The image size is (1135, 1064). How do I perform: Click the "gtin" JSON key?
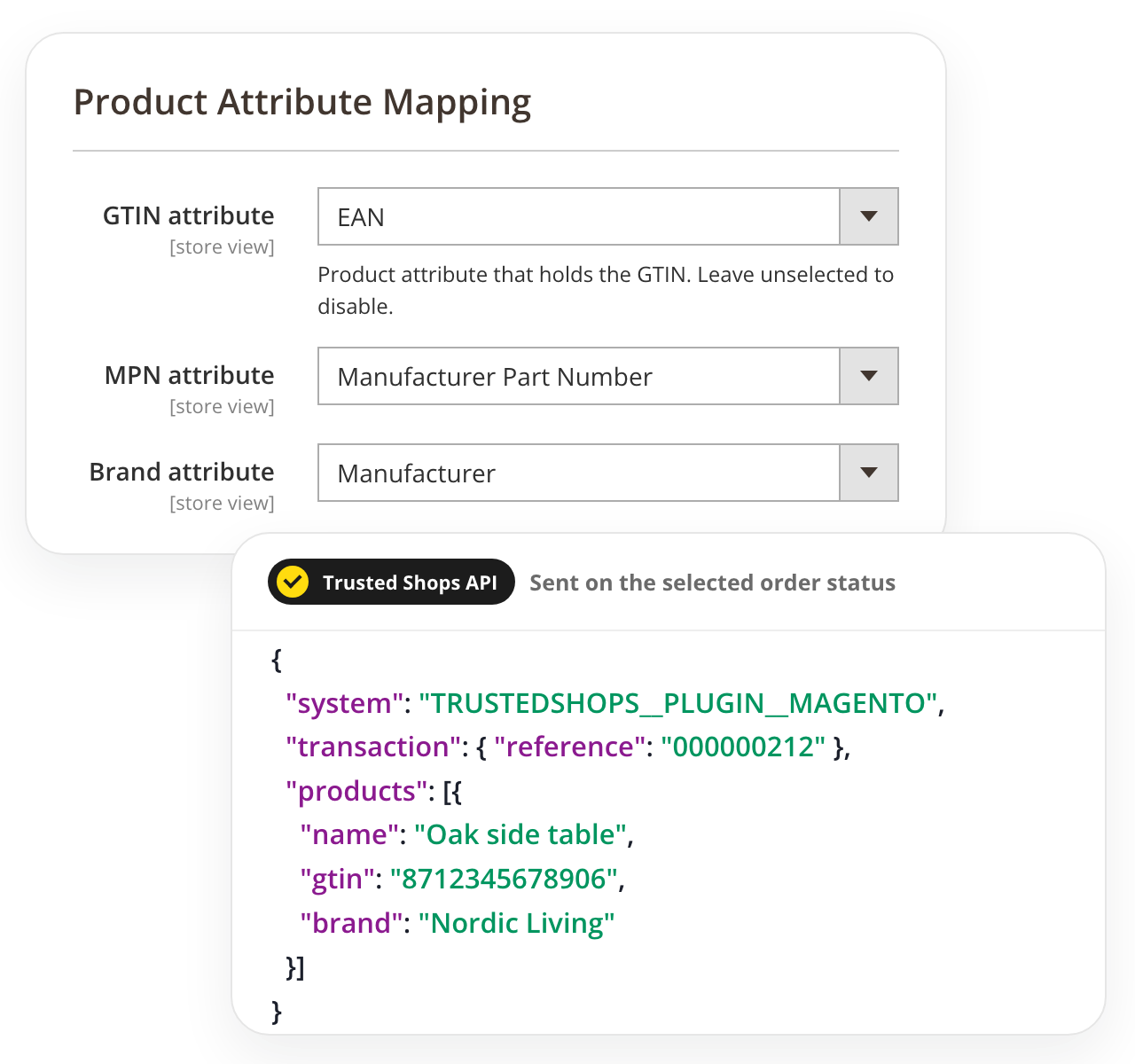pyautogui.click(x=338, y=879)
